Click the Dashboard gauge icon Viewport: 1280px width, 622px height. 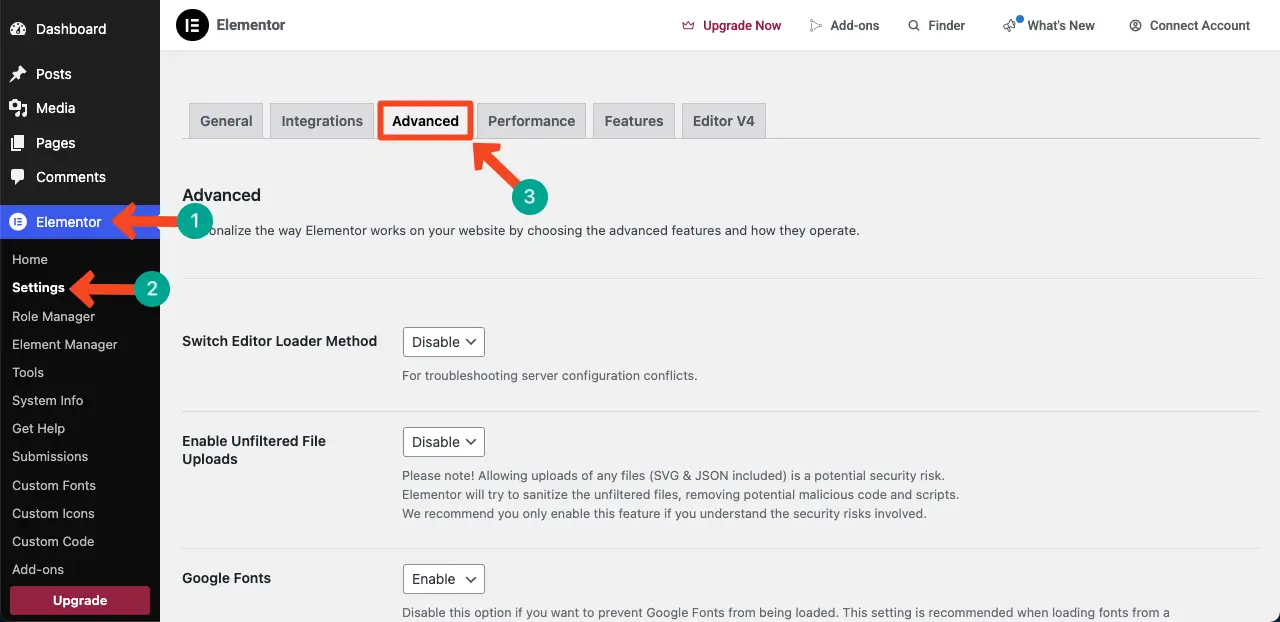coord(18,29)
